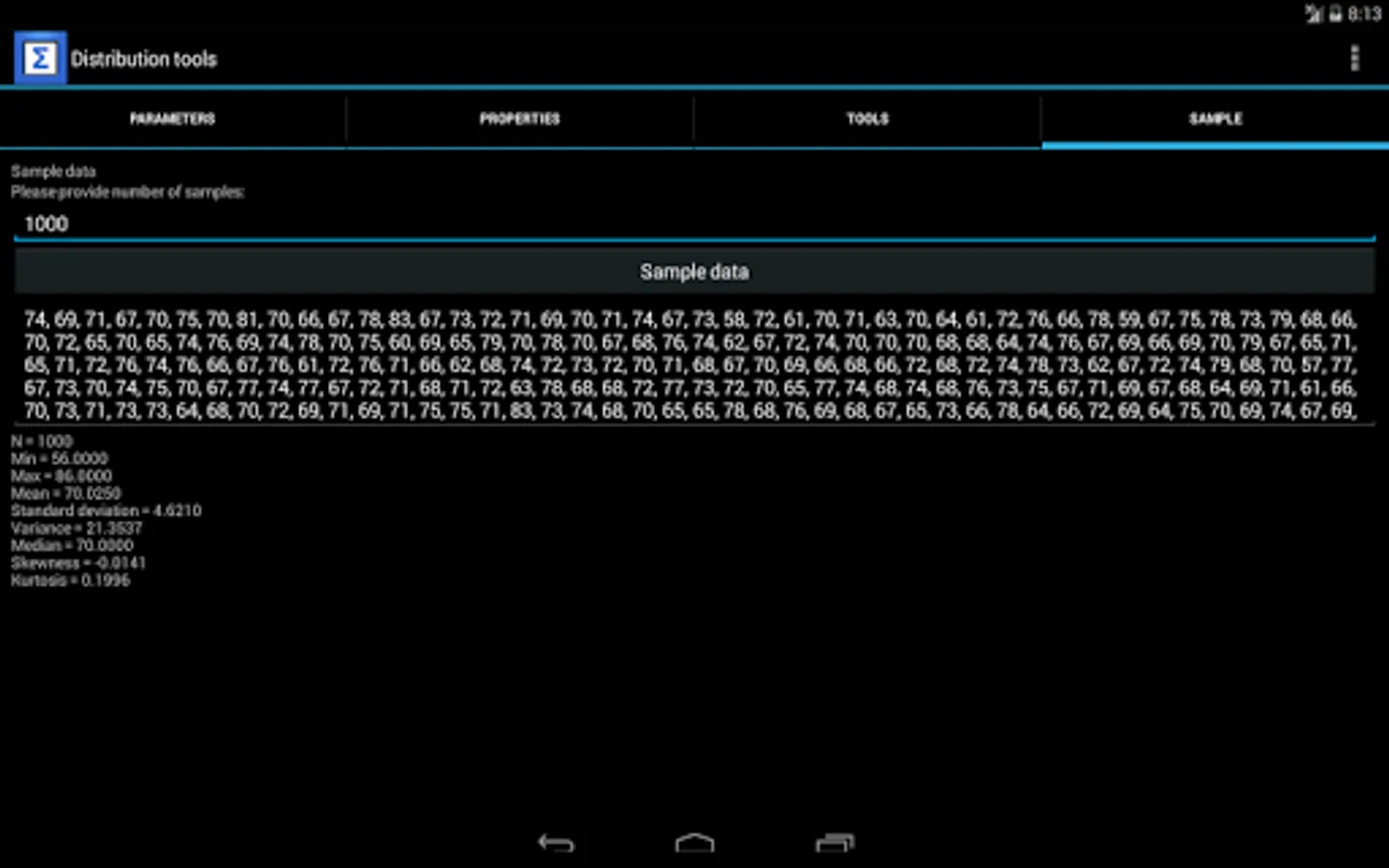Select the 'Variance = 21.3537' line
Image resolution: width=1389 pixels, height=868 pixels.
coord(77,528)
